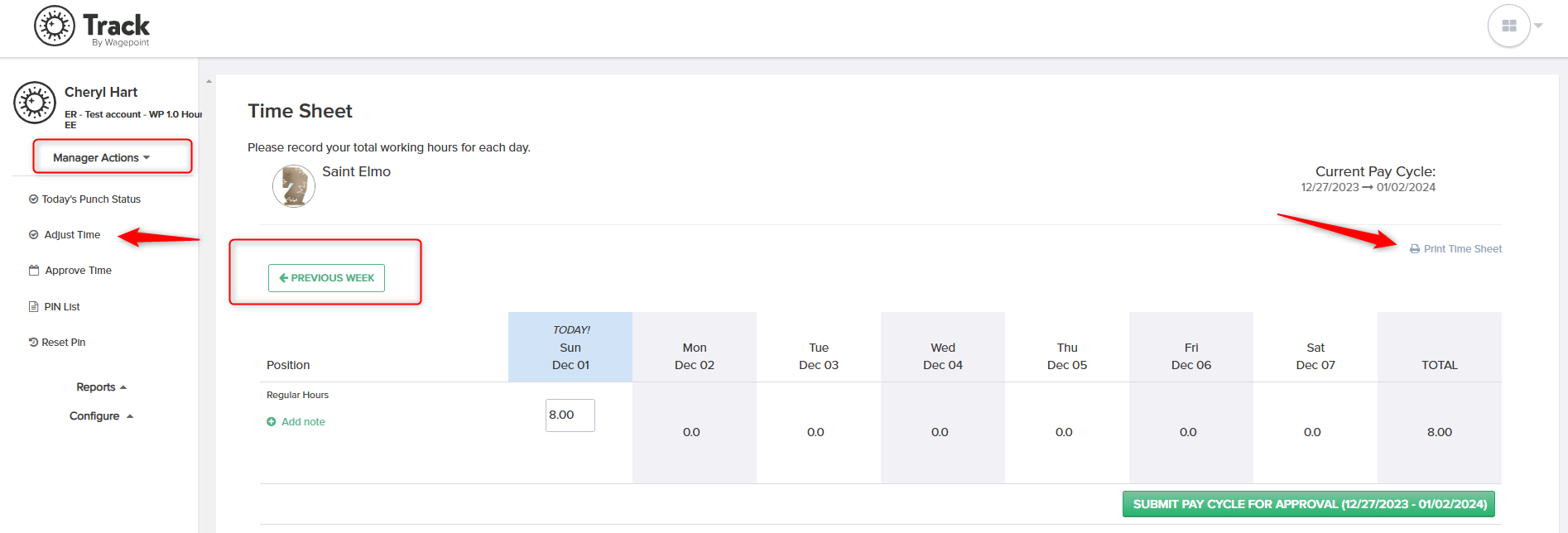Click the Today's Punch Status check icon

(34, 199)
